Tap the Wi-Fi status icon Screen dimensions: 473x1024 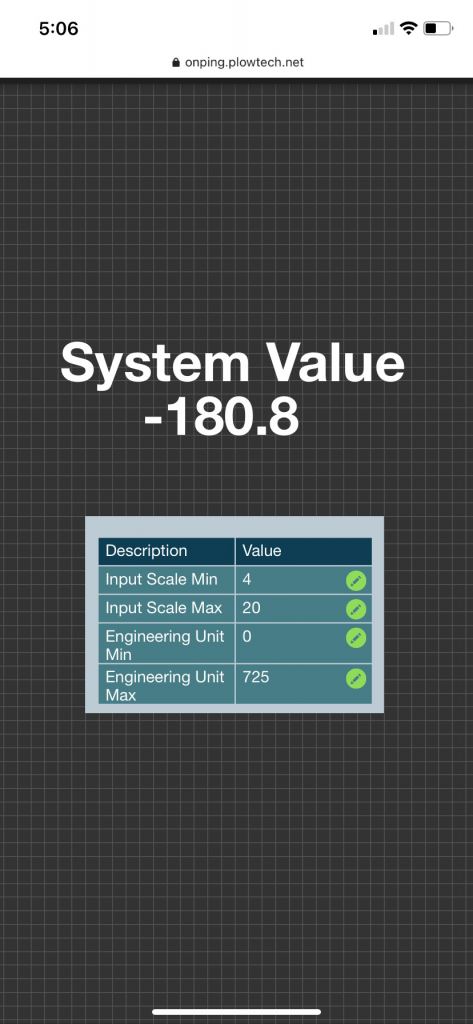409,28
